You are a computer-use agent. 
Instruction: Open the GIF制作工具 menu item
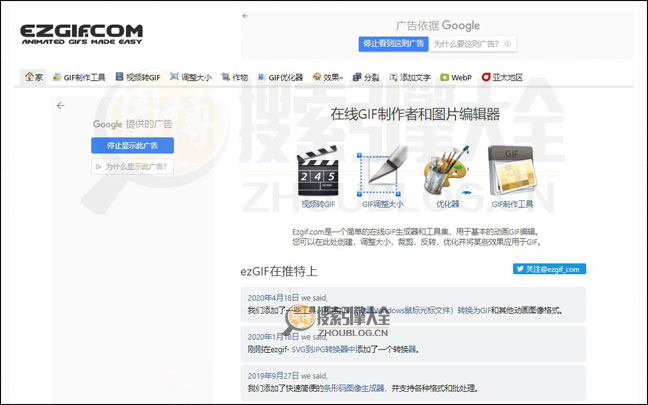[79, 77]
